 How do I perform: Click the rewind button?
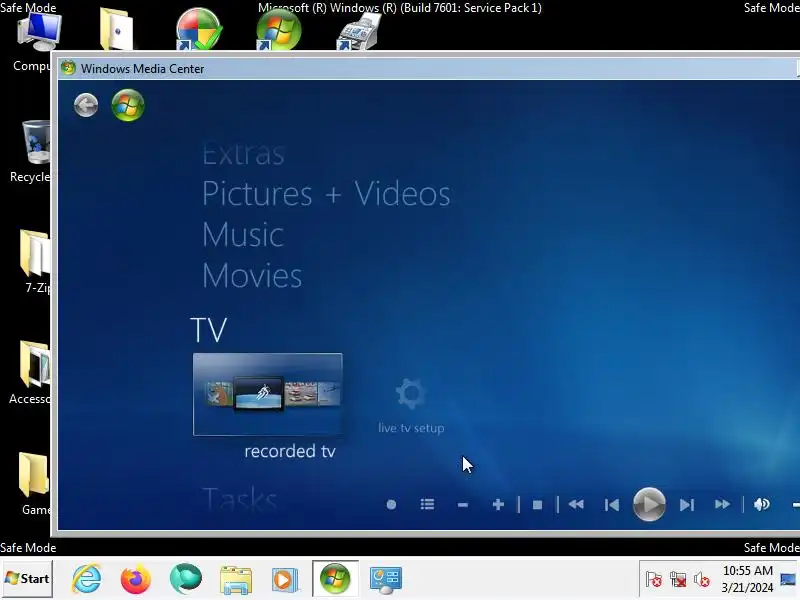(x=576, y=505)
